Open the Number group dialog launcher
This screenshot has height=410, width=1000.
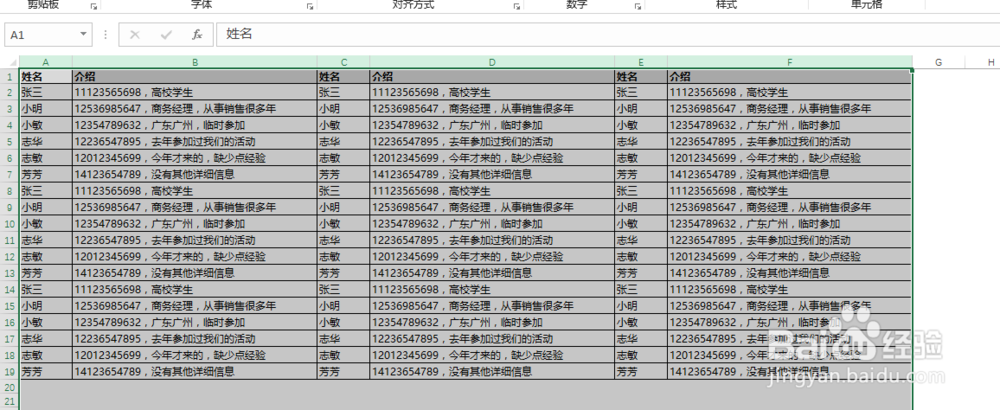(637, 6)
